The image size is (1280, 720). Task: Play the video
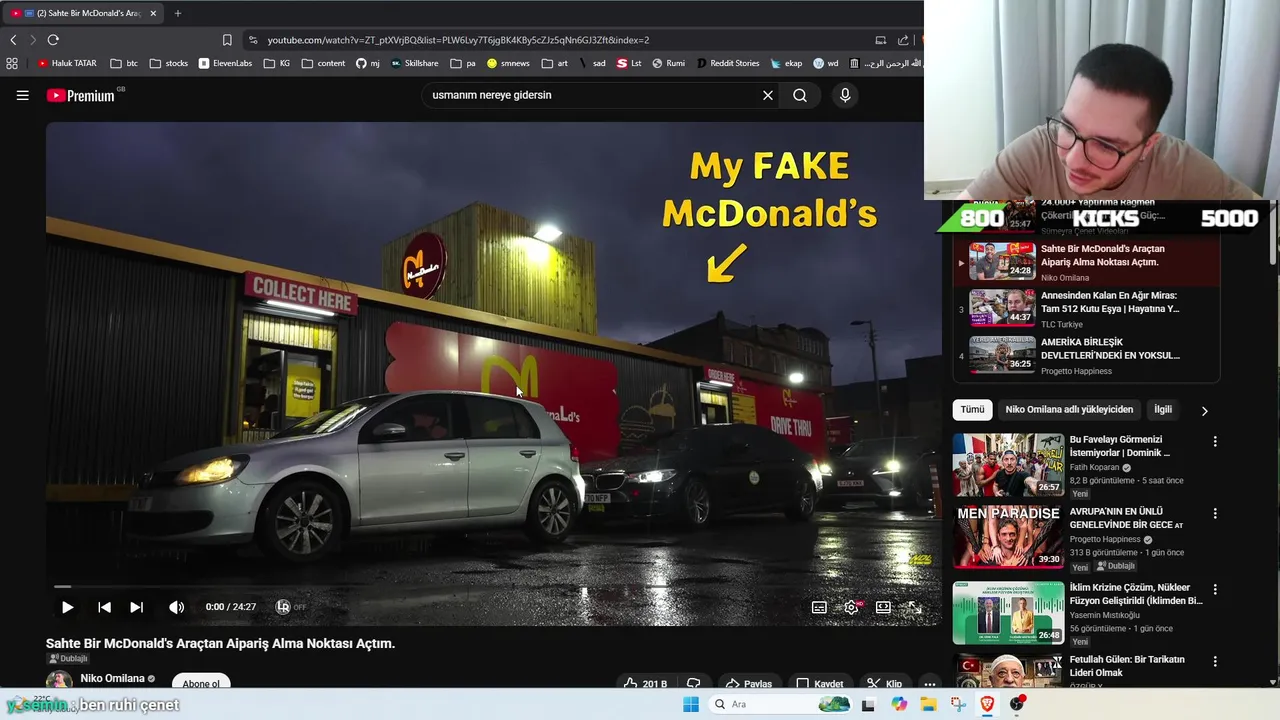point(67,607)
